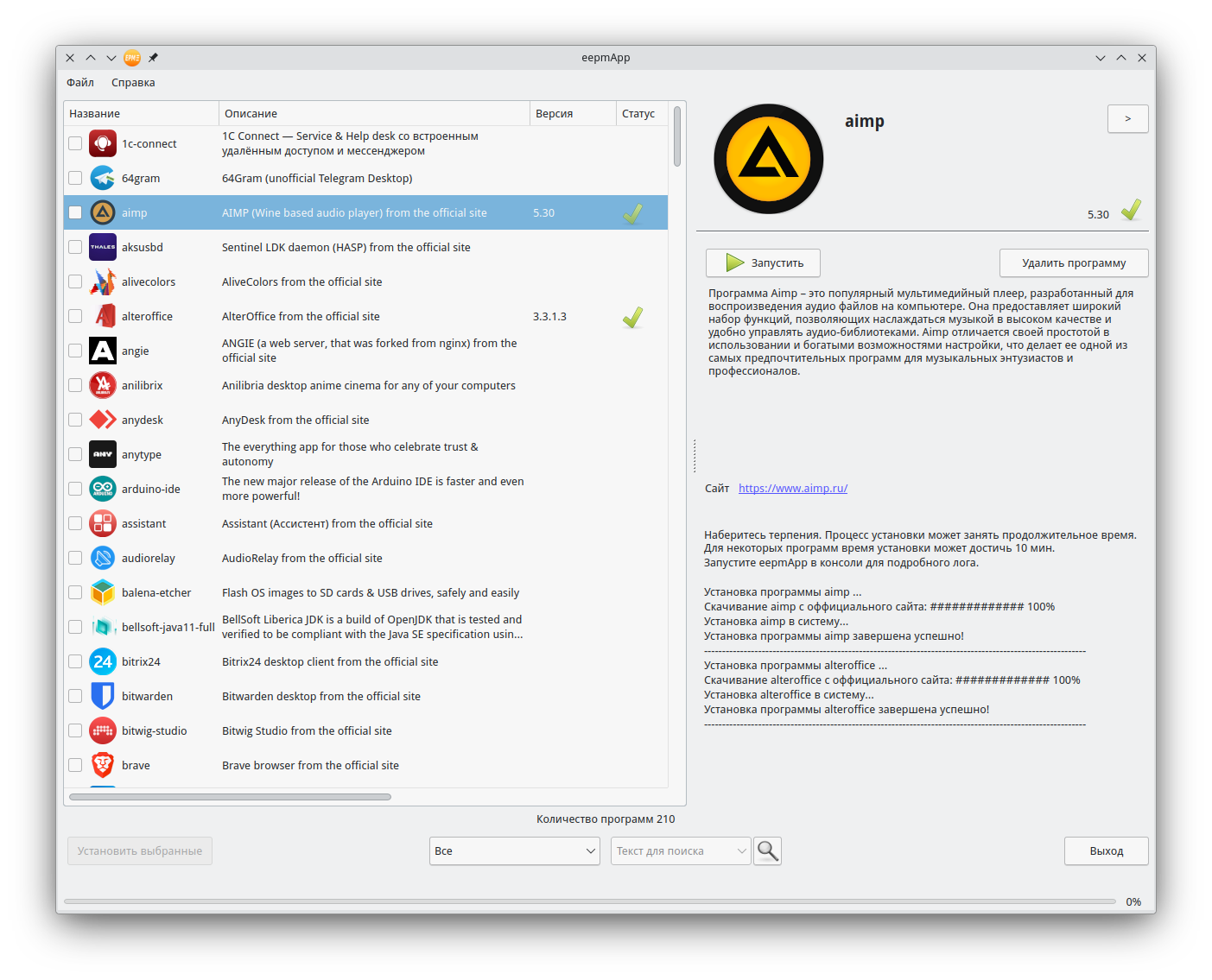Click the 1c-connect app icon
The width and height of the screenshot is (1212, 980).
[x=103, y=143]
